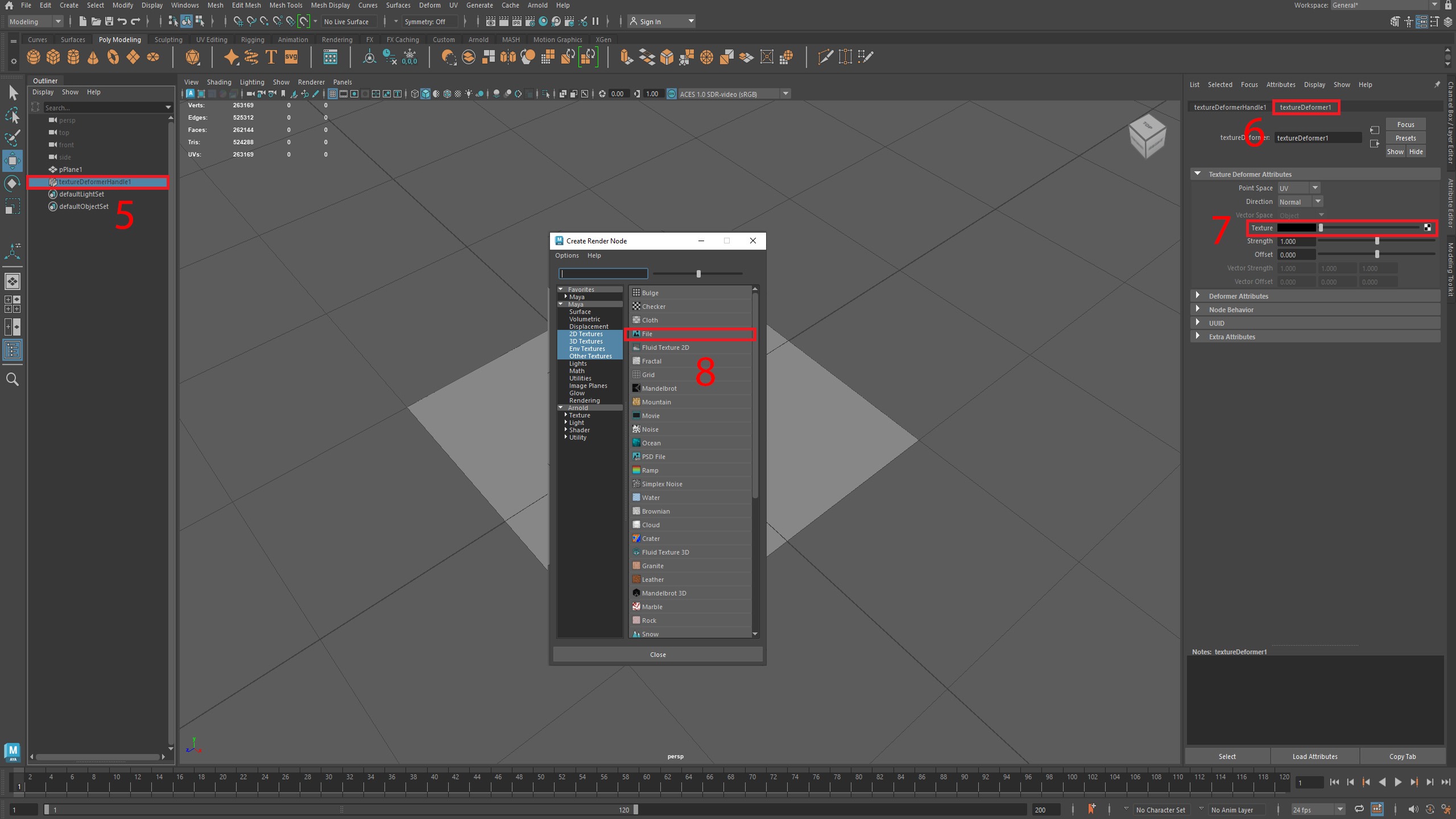The height and width of the screenshot is (819, 1456).
Task: Click the new scene icon
Action: coord(83,22)
